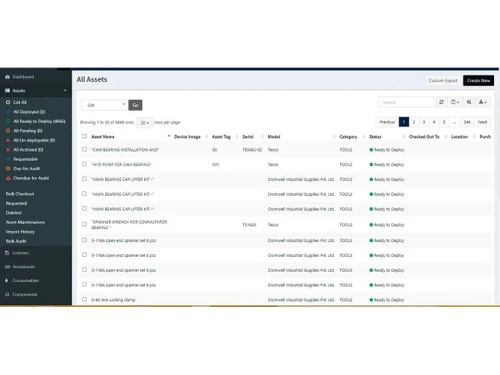
Task: Open the Edit bulk action dropdown
Action: click(x=104, y=105)
